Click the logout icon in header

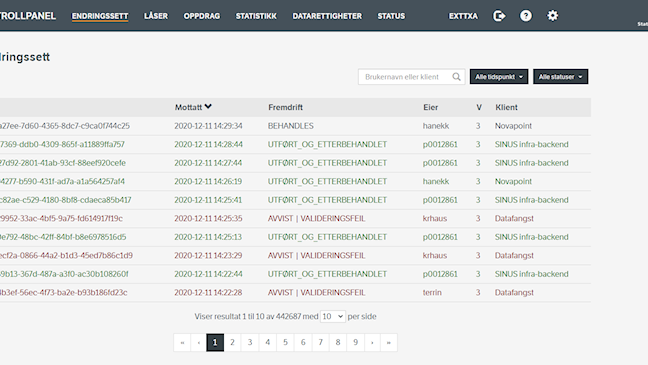coord(499,16)
